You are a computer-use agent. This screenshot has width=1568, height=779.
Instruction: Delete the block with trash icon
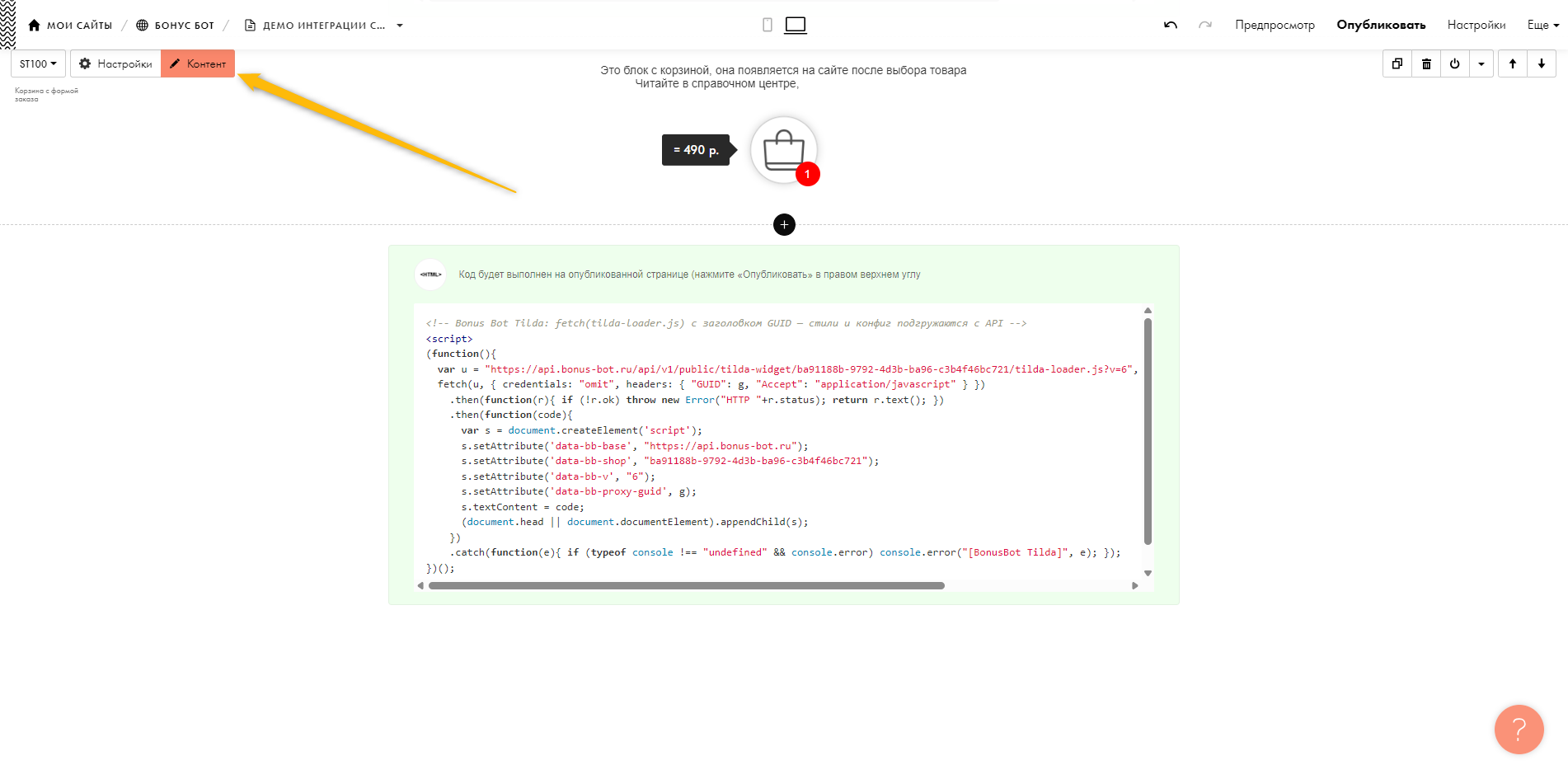click(1426, 63)
